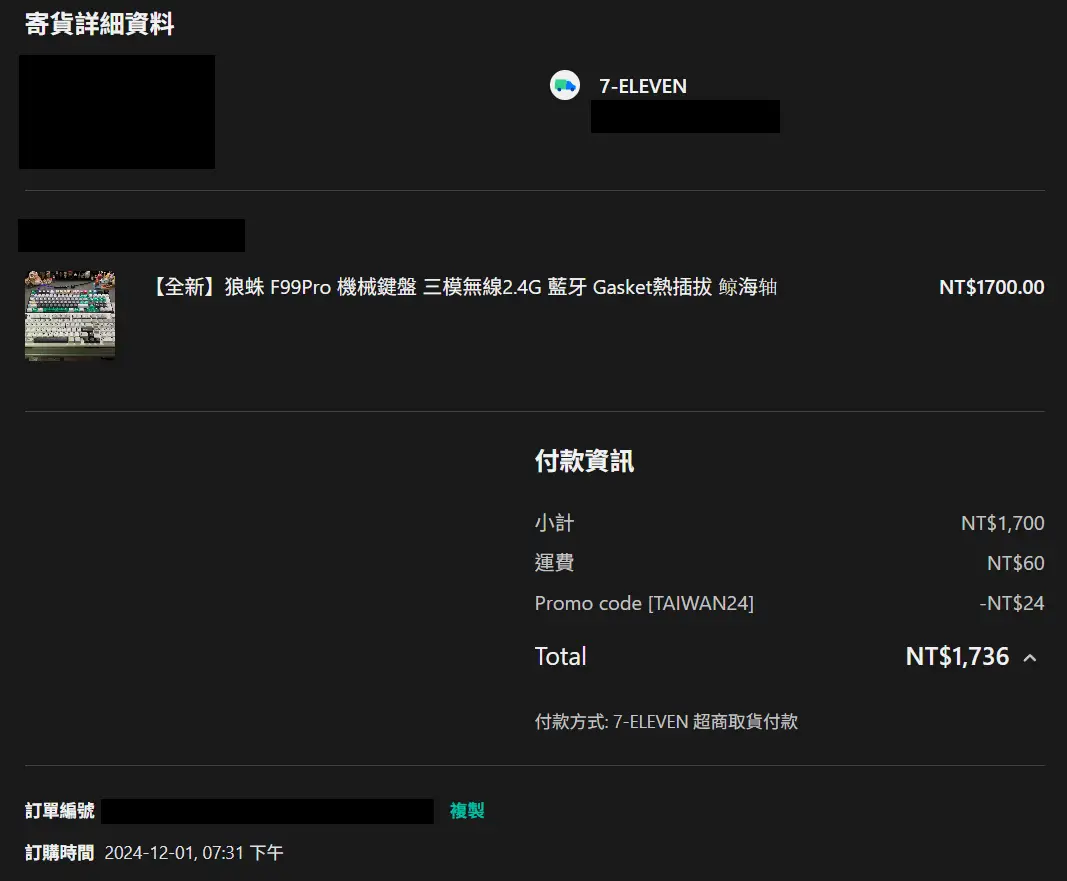Viewport: 1067px width, 881px height.
Task: Click the NT$1,736 total amount
Action: tap(956, 657)
